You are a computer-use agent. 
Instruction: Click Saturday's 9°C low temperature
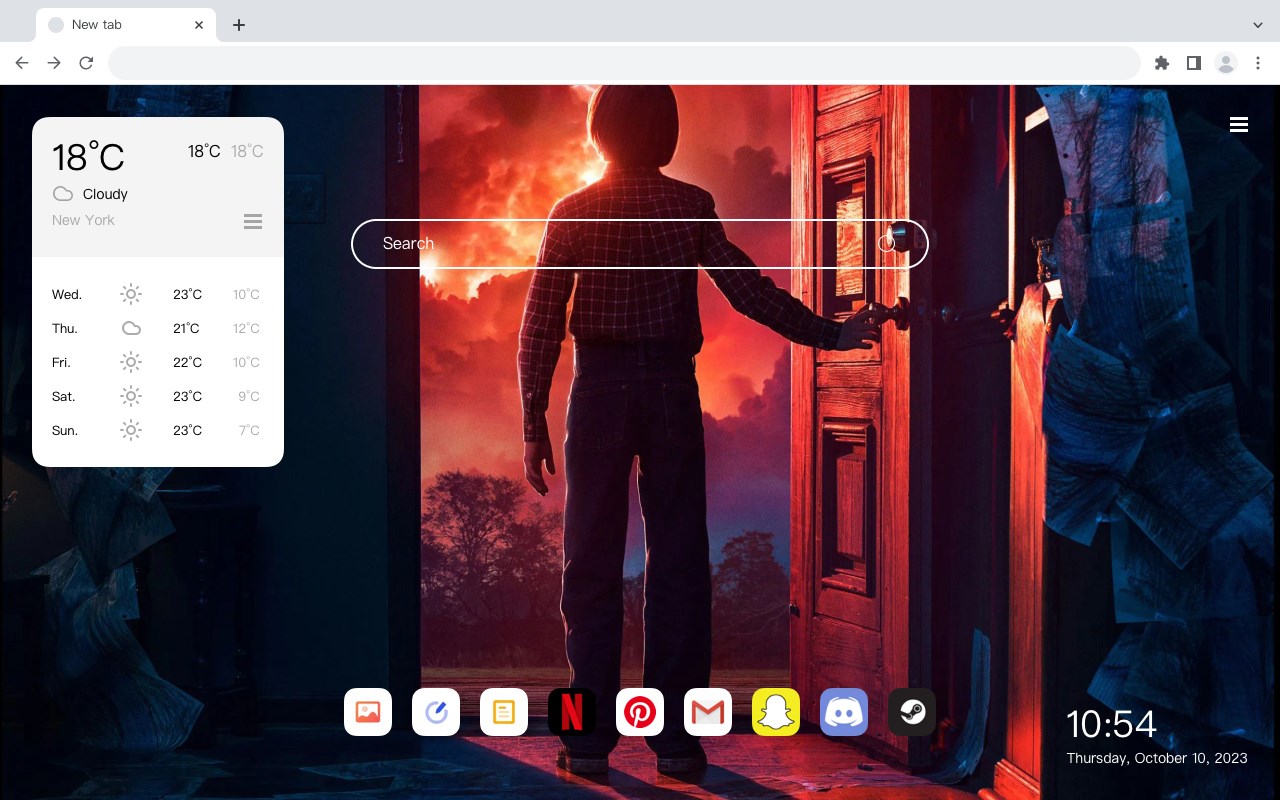click(x=249, y=396)
